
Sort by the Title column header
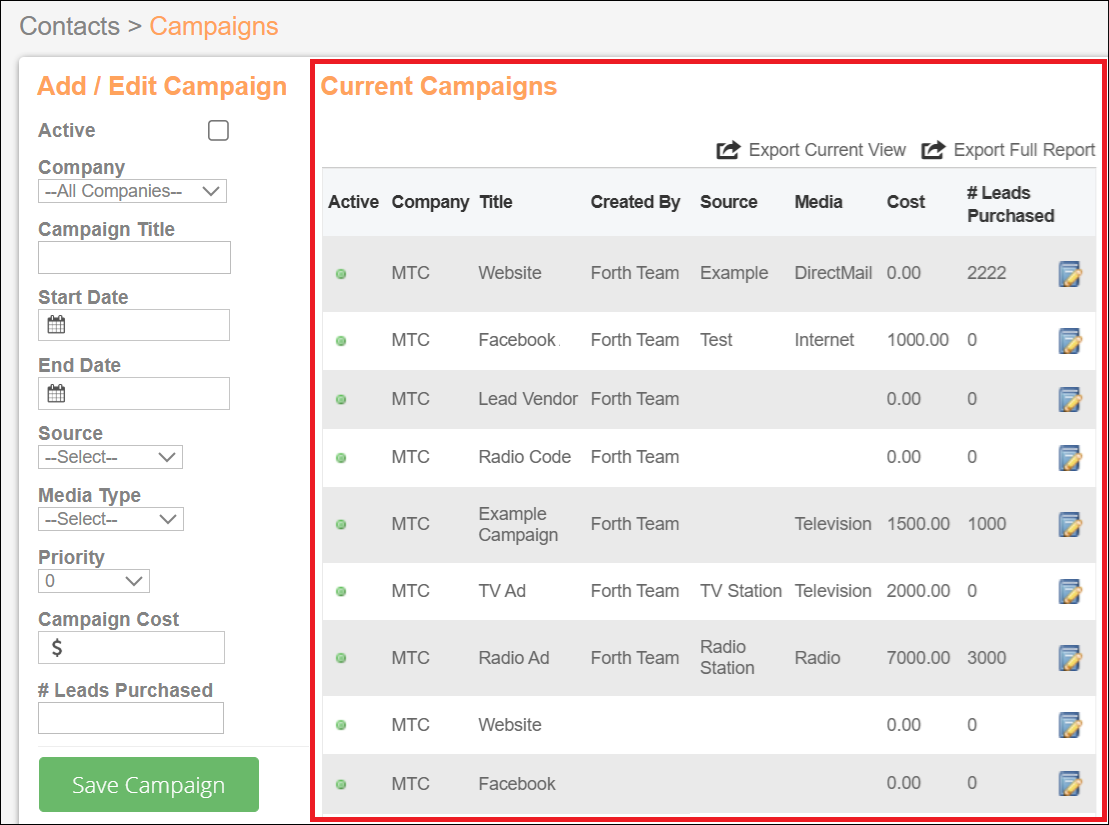[x=496, y=202]
